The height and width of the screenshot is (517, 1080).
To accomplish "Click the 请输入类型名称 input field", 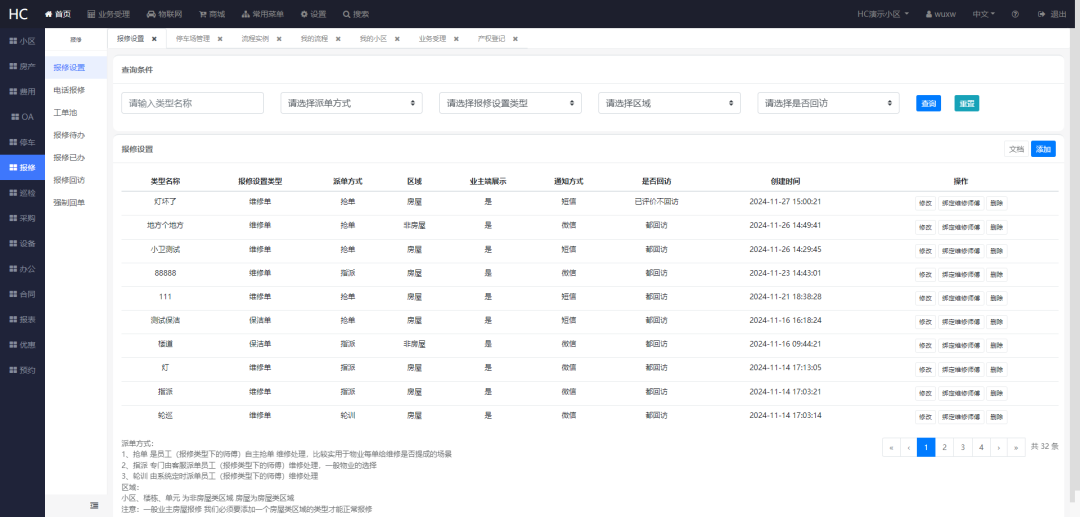I will (192, 103).
